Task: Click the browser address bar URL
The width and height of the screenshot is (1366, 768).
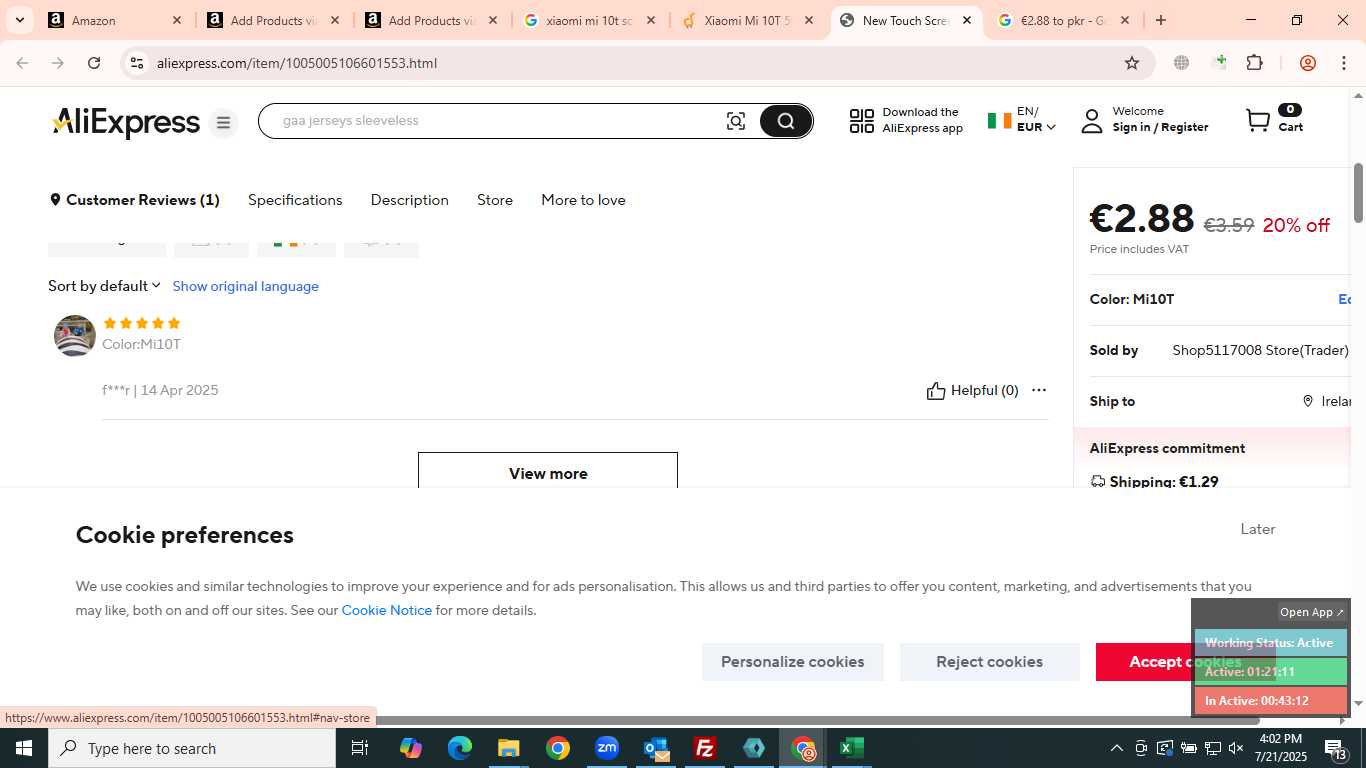Action: pos(297,63)
